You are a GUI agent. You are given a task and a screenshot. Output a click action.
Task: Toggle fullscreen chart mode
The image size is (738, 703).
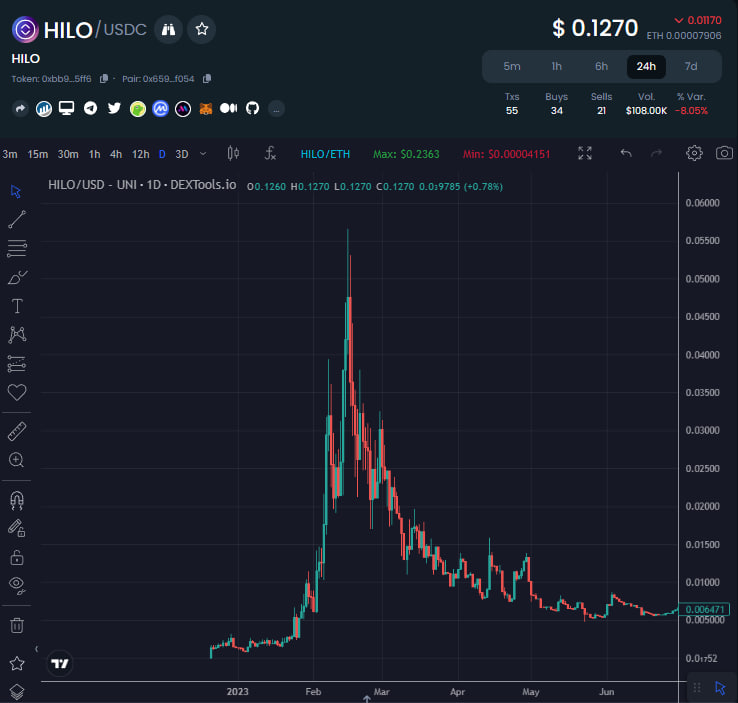[x=585, y=153]
